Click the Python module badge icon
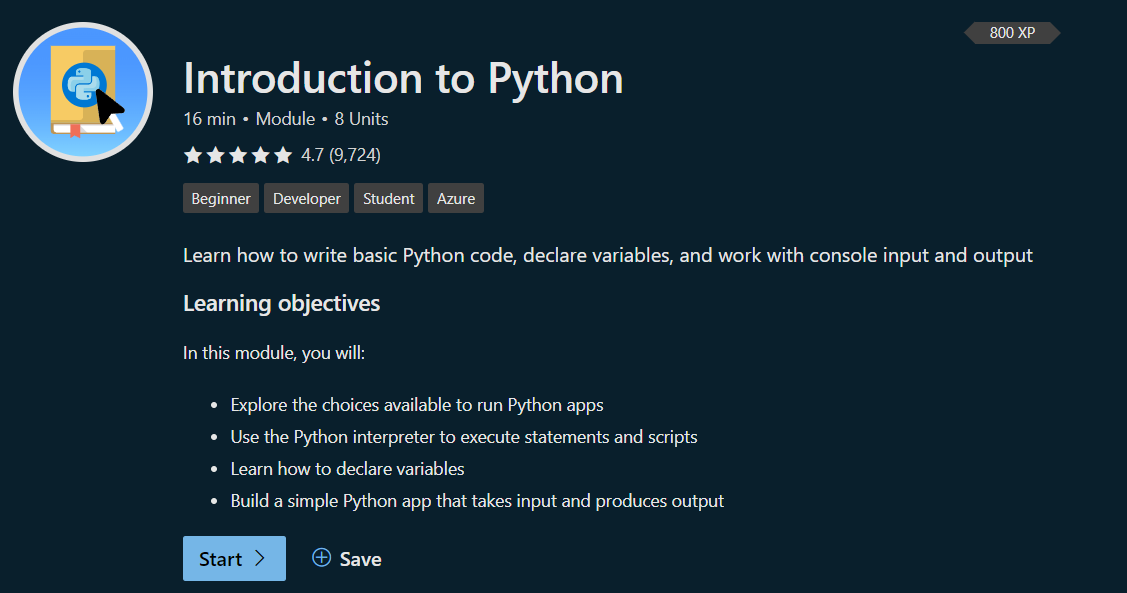Screen dimensions: 1127x593 click(83, 92)
